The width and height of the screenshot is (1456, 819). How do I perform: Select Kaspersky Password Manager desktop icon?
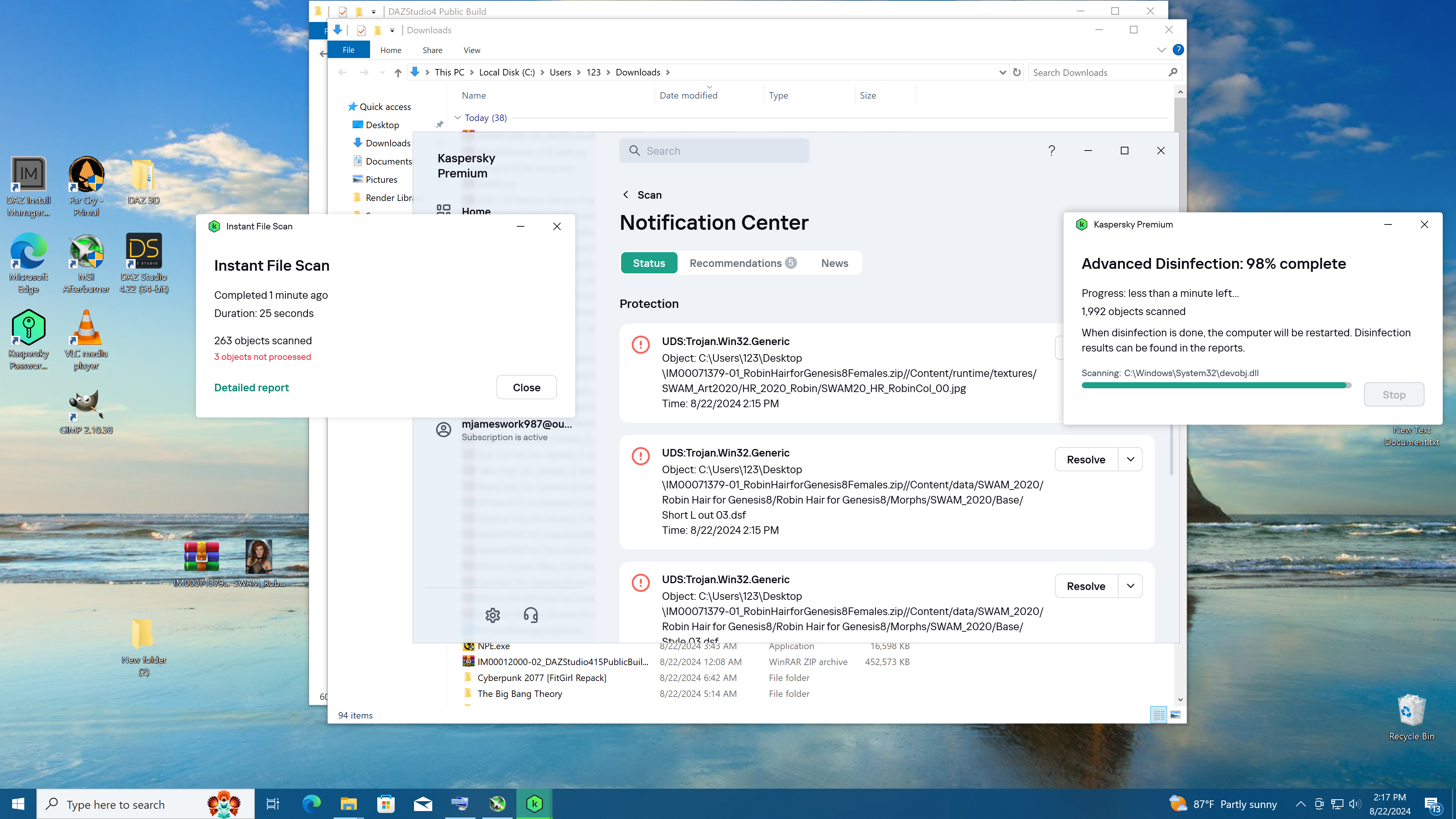[x=28, y=340]
